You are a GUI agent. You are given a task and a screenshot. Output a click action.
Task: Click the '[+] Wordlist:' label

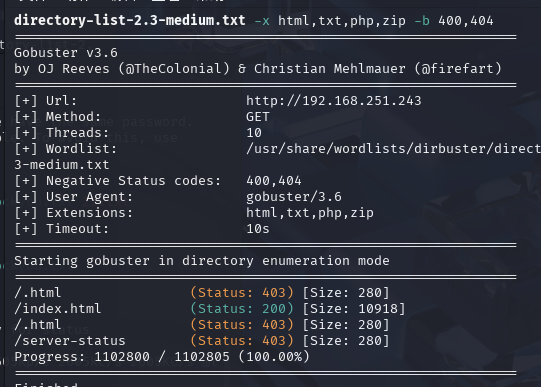[66, 149]
